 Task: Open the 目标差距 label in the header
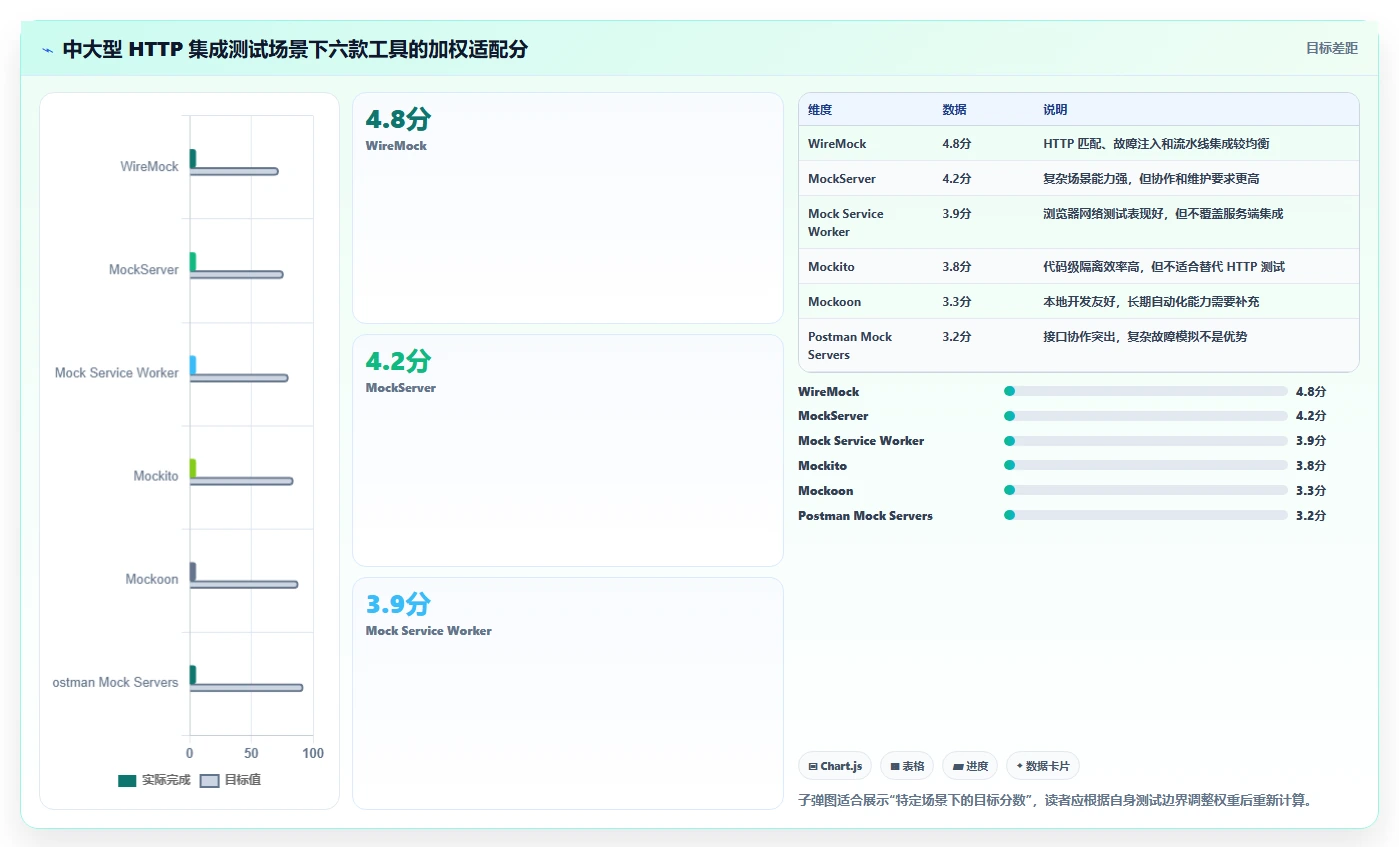coord(1332,48)
